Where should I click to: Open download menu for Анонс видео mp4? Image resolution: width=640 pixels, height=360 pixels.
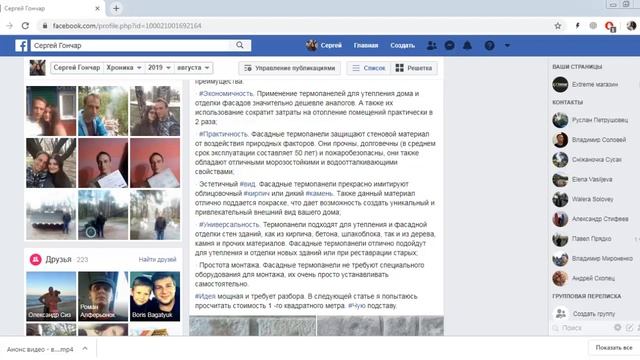coord(85,349)
